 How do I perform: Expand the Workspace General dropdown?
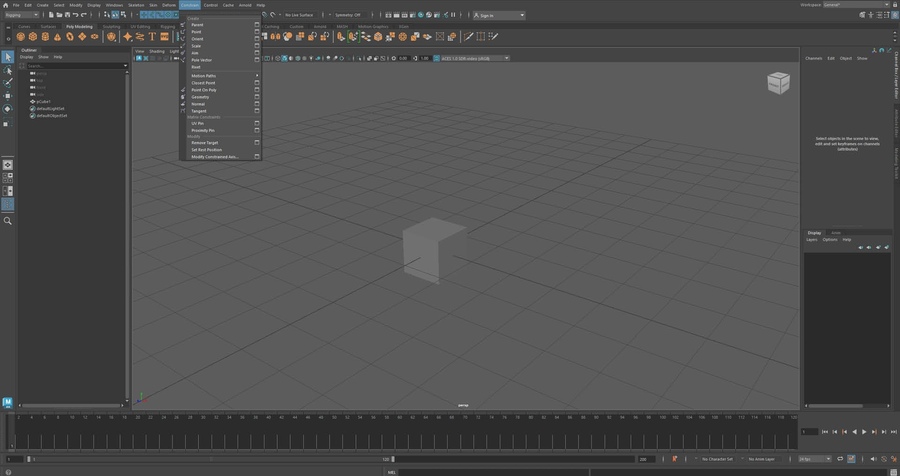click(856, 5)
